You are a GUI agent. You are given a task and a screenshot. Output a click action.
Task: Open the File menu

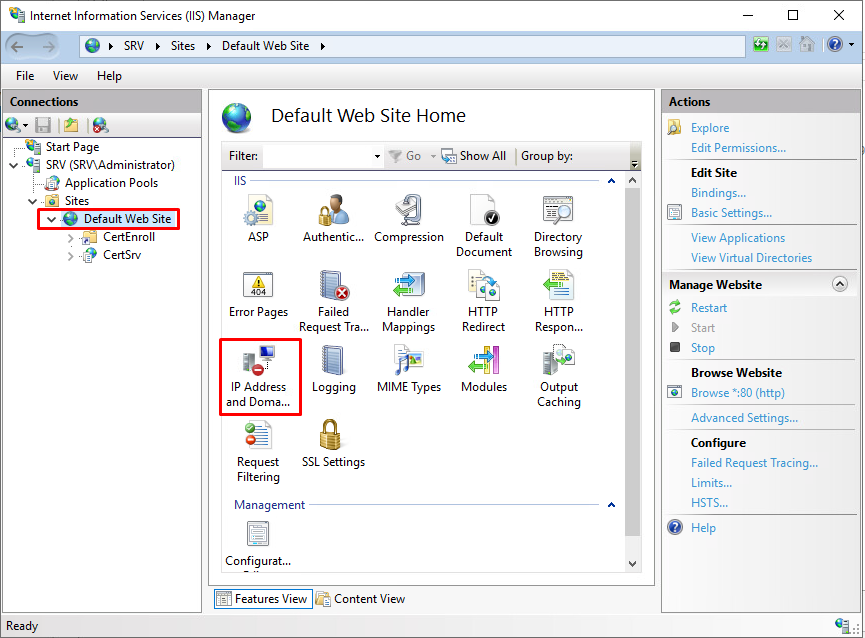25,76
